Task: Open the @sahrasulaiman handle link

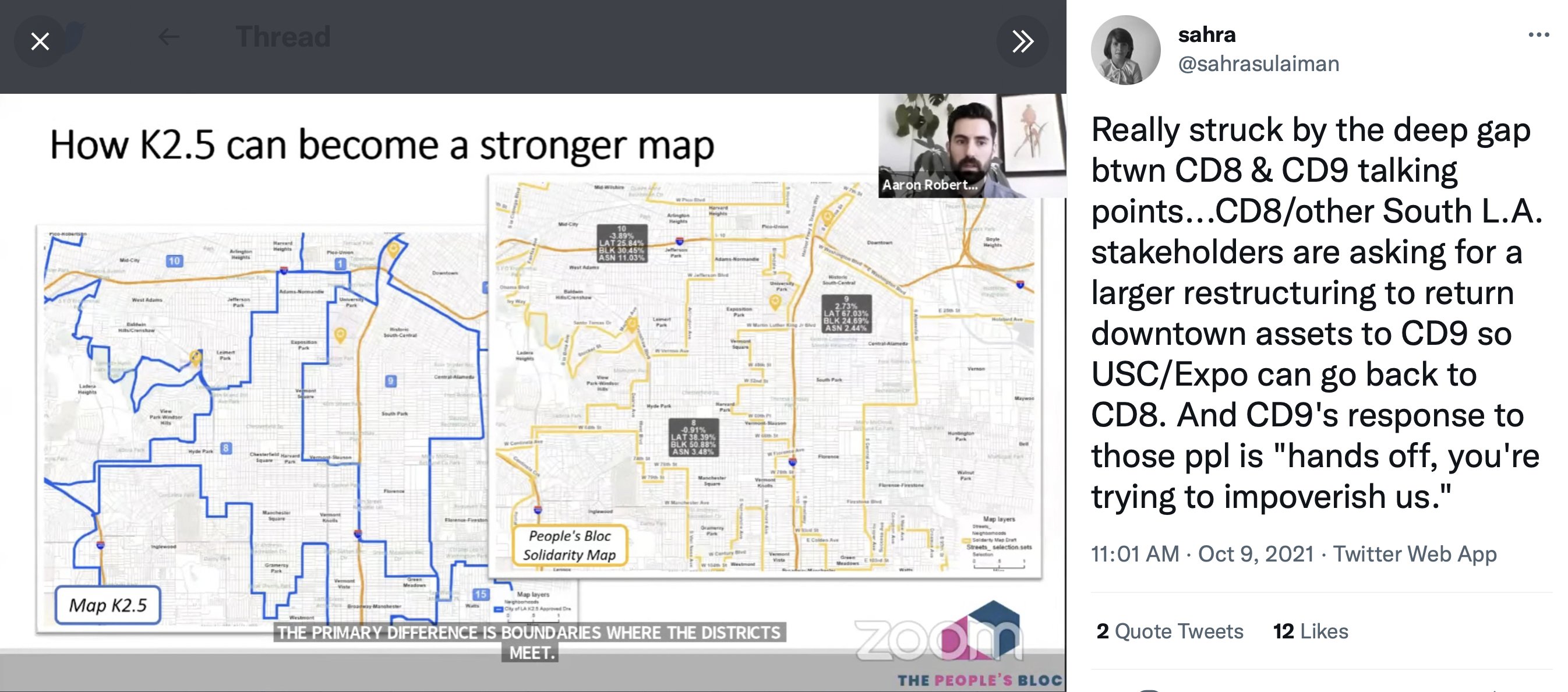Action: 1258,64
